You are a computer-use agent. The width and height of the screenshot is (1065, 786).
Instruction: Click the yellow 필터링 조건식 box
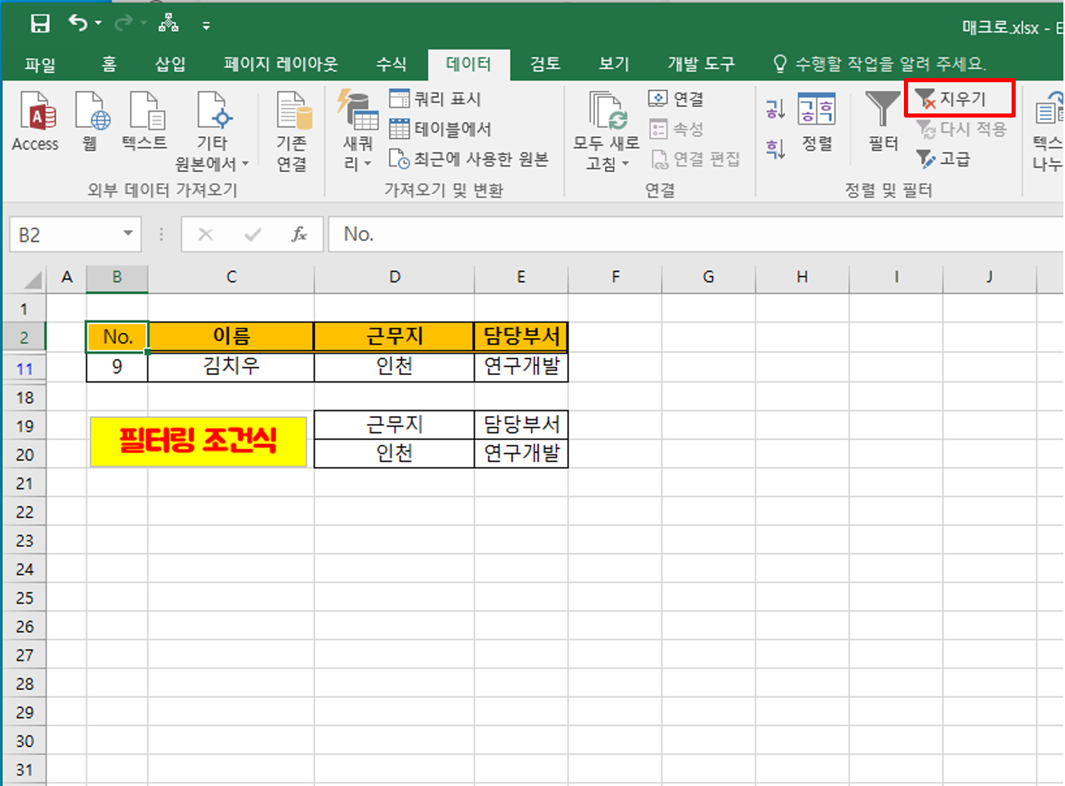point(198,442)
